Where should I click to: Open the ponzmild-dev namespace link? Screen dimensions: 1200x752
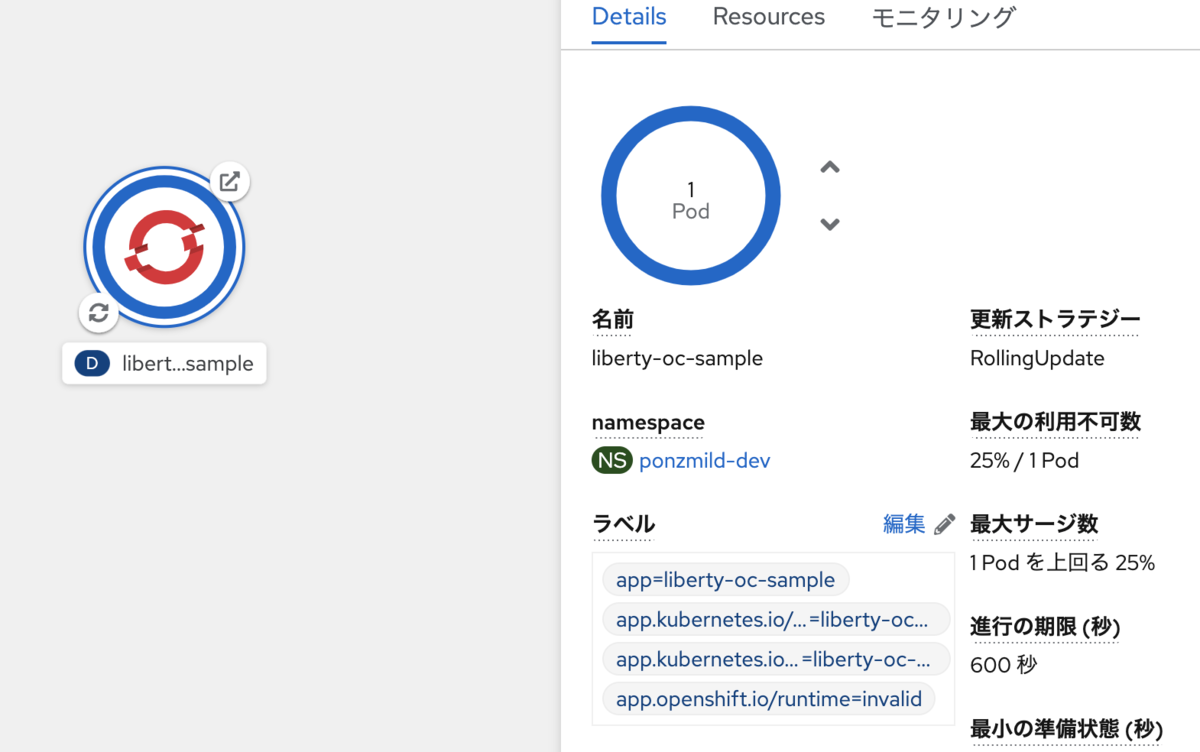point(705,460)
